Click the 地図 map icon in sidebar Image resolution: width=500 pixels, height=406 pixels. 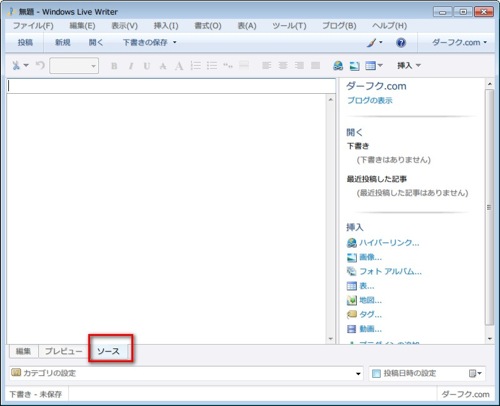352,300
